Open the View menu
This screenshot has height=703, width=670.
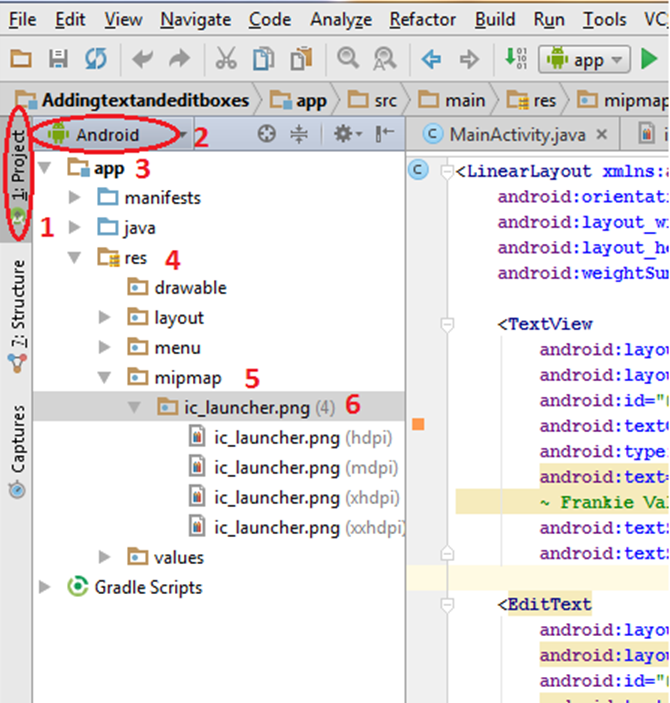(123, 20)
